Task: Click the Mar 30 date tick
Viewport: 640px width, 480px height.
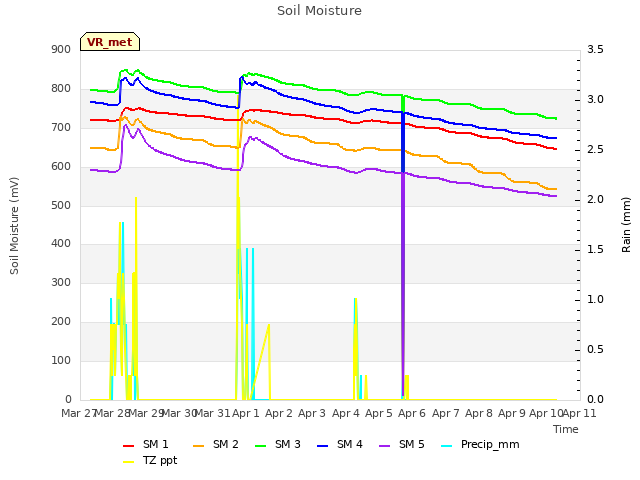Action: (180, 413)
